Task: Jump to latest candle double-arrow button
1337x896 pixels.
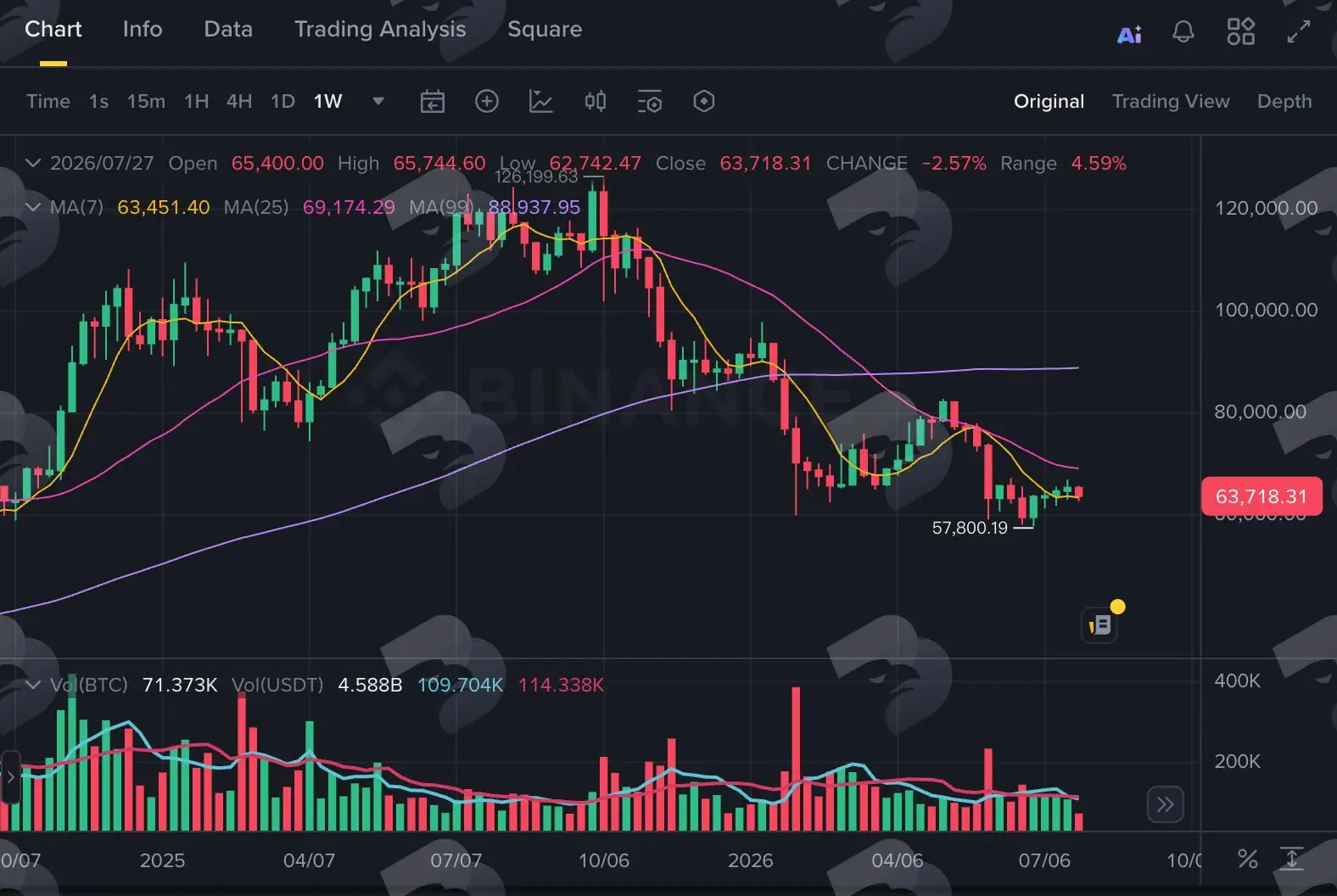Action: (1165, 804)
